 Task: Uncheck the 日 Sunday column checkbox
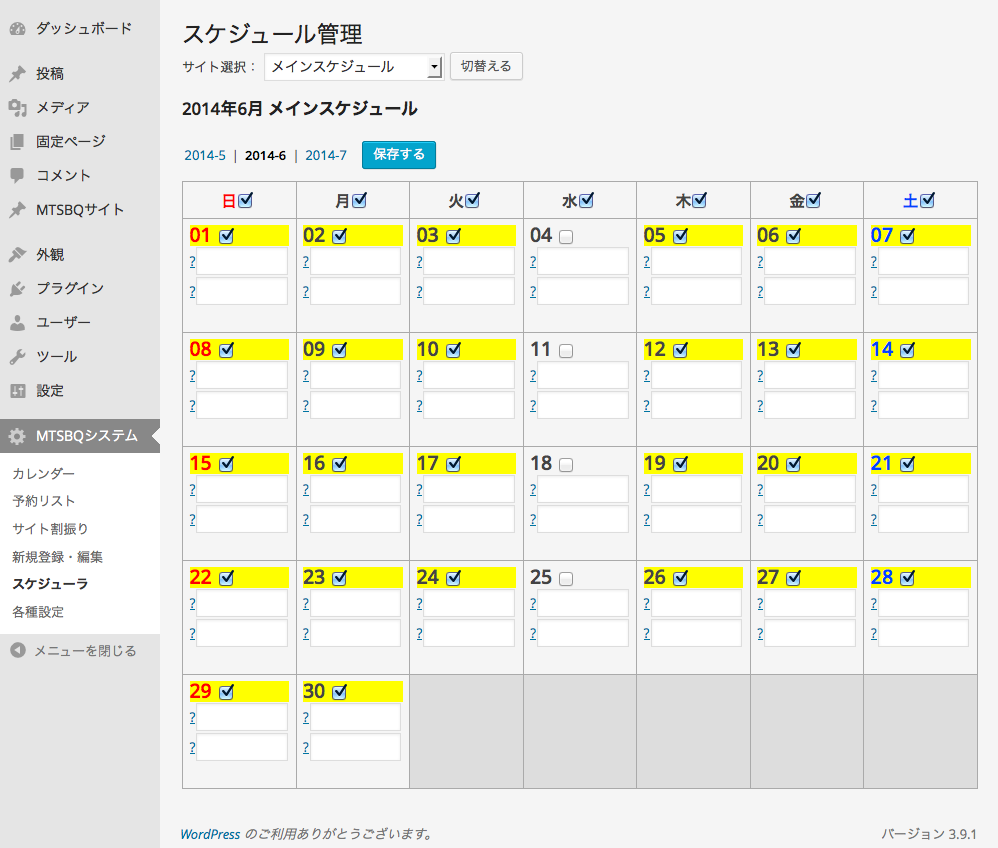(246, 201)
